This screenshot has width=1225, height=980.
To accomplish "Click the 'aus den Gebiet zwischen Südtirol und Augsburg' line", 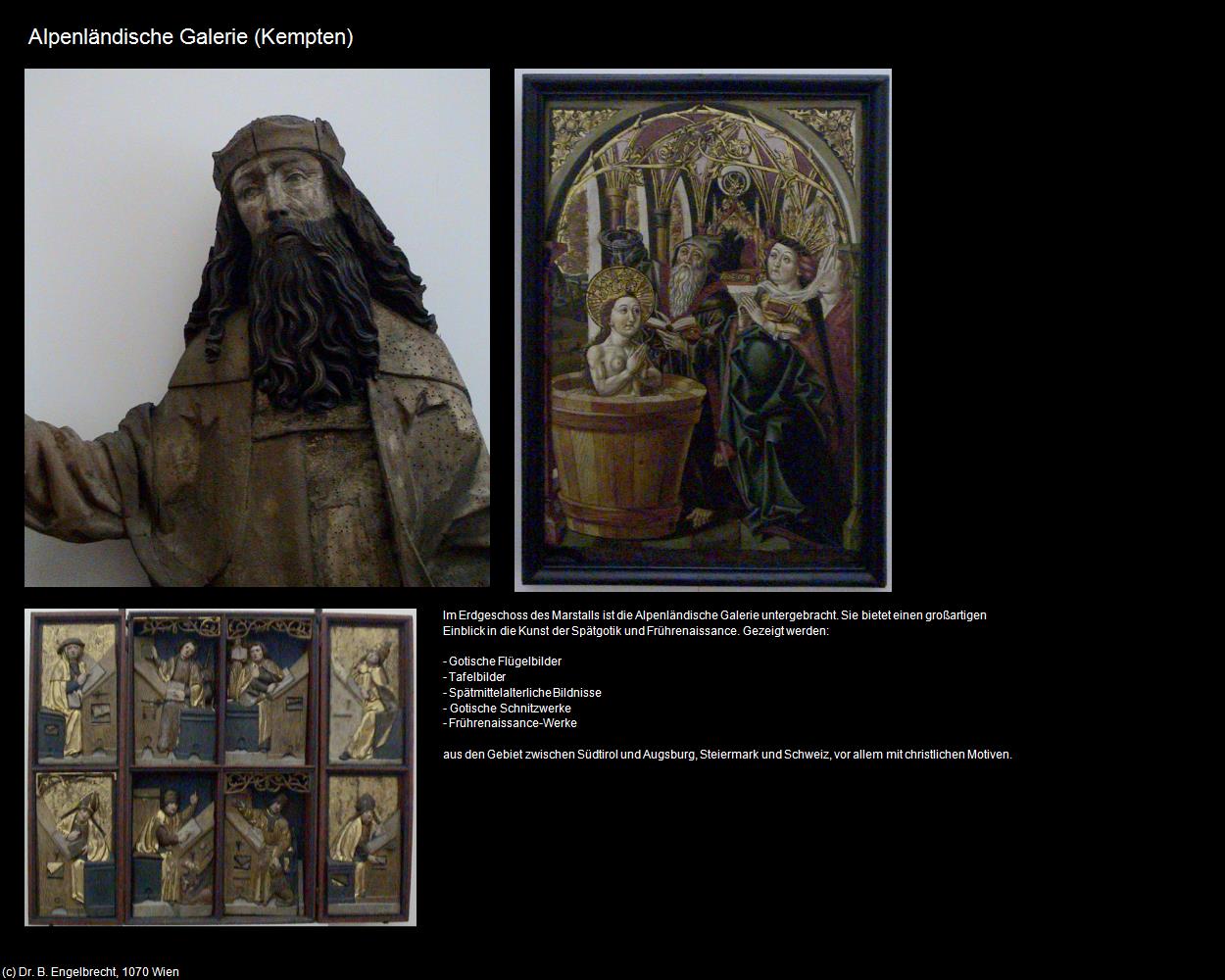I will [x=727, y=755].
